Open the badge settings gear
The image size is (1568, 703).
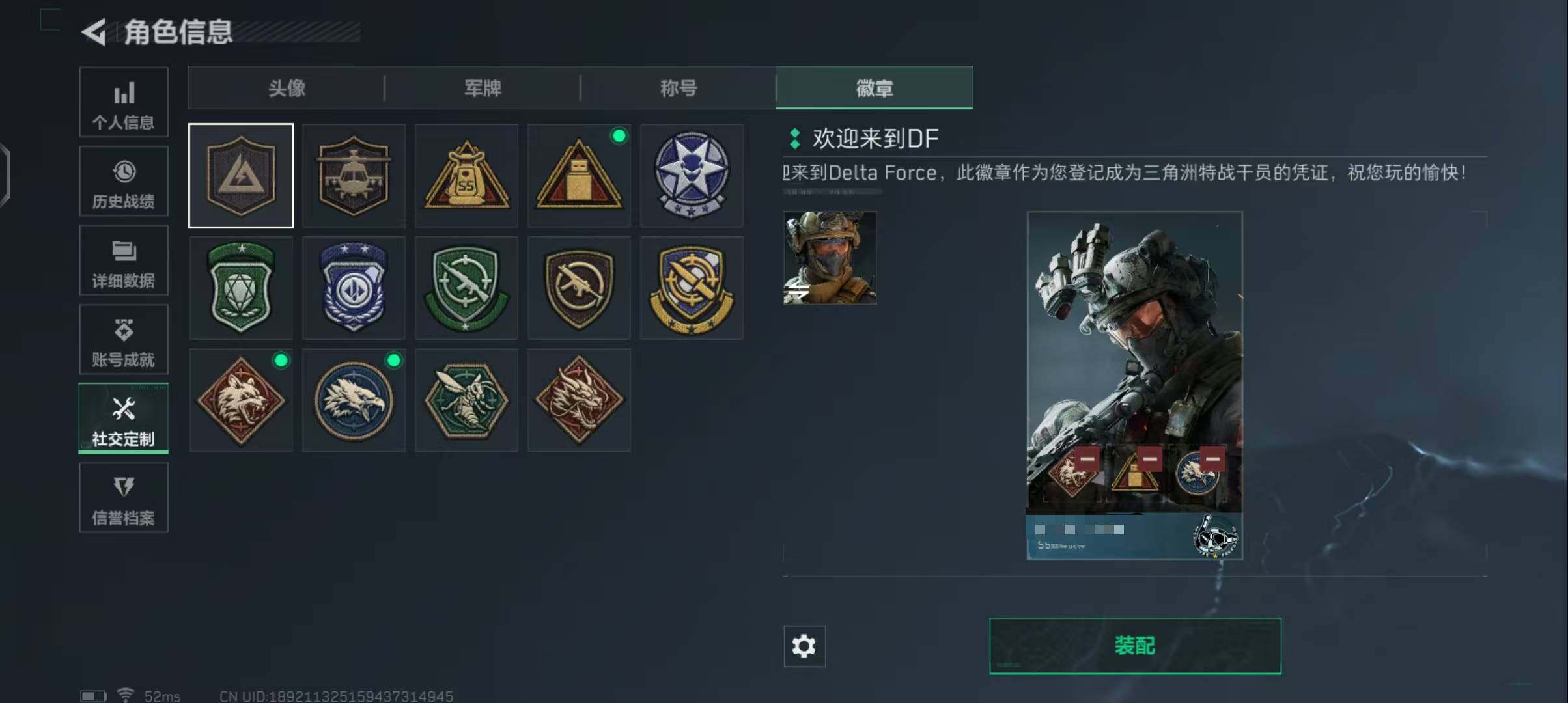[x=804, y=646]
